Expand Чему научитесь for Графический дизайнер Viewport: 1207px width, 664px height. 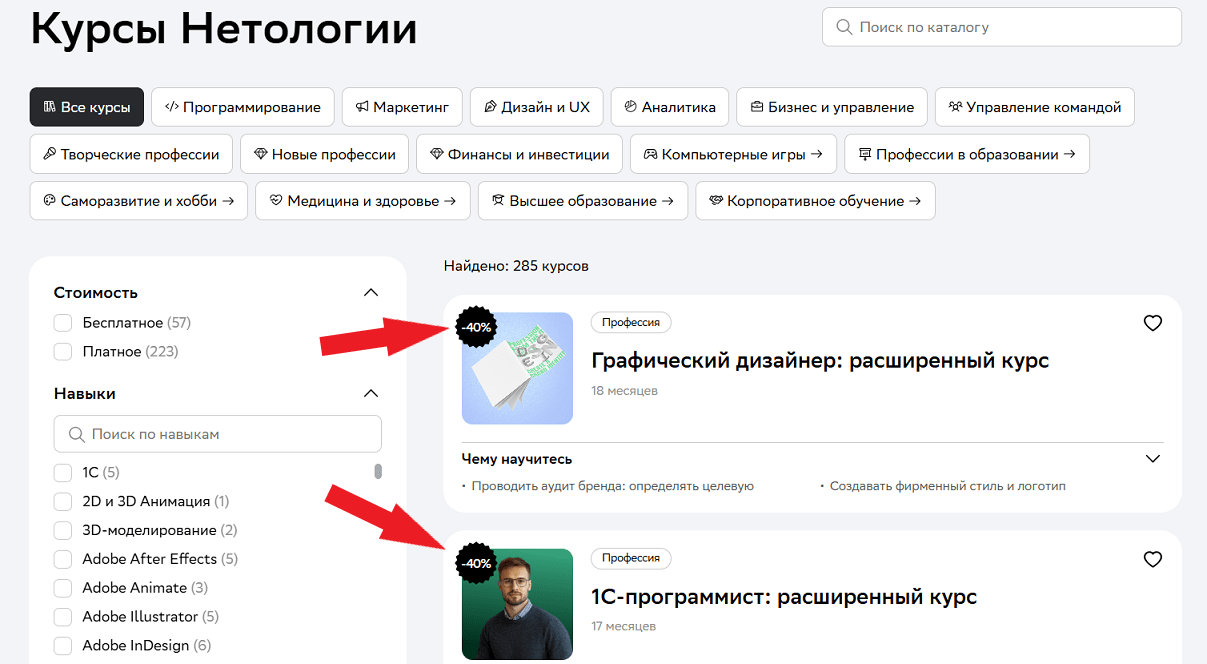click(x=1153, y=459)
